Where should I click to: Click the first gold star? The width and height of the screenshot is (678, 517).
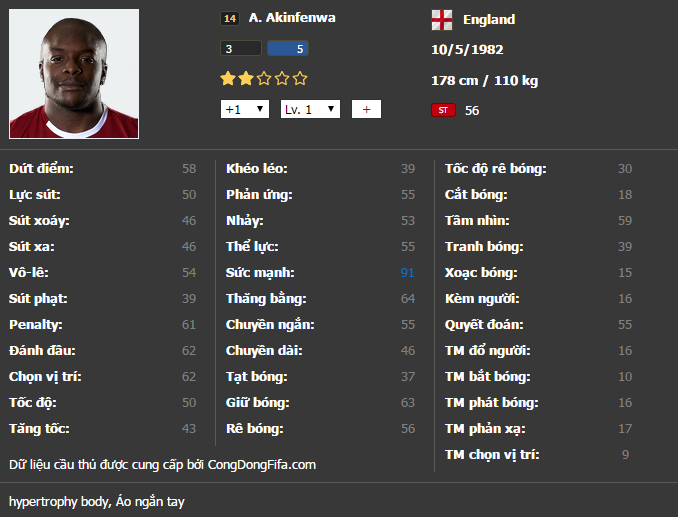click(228, 79)
